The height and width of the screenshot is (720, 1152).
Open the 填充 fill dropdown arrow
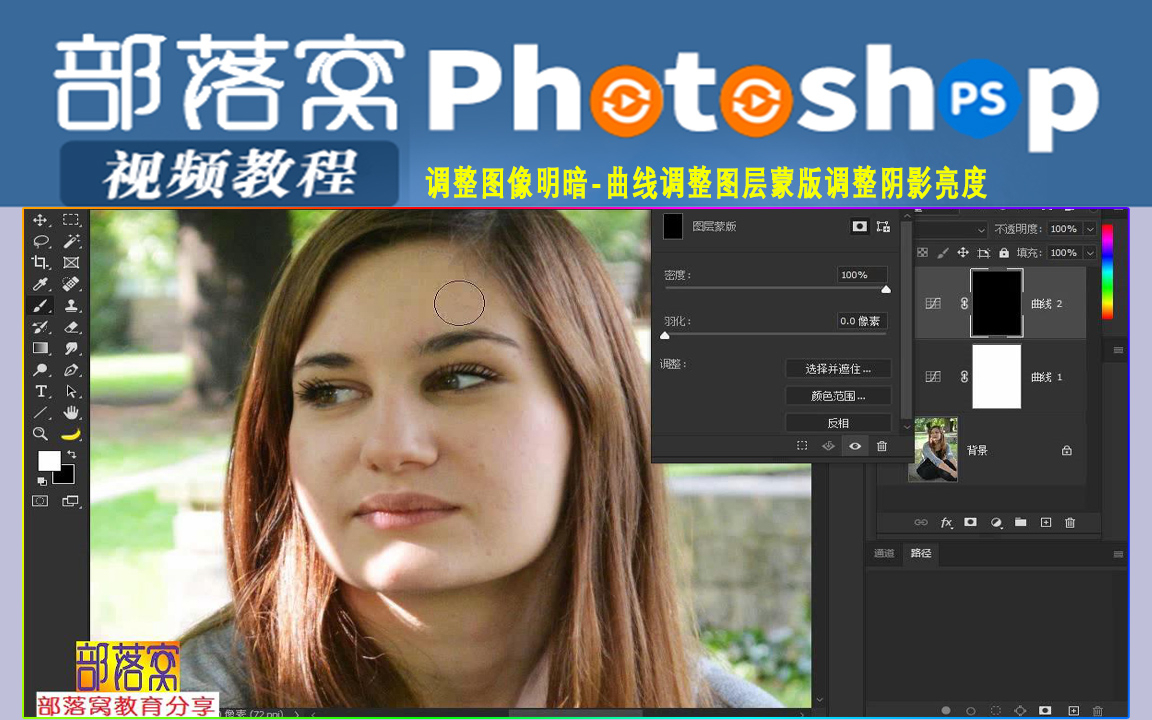coord(1090,253)
